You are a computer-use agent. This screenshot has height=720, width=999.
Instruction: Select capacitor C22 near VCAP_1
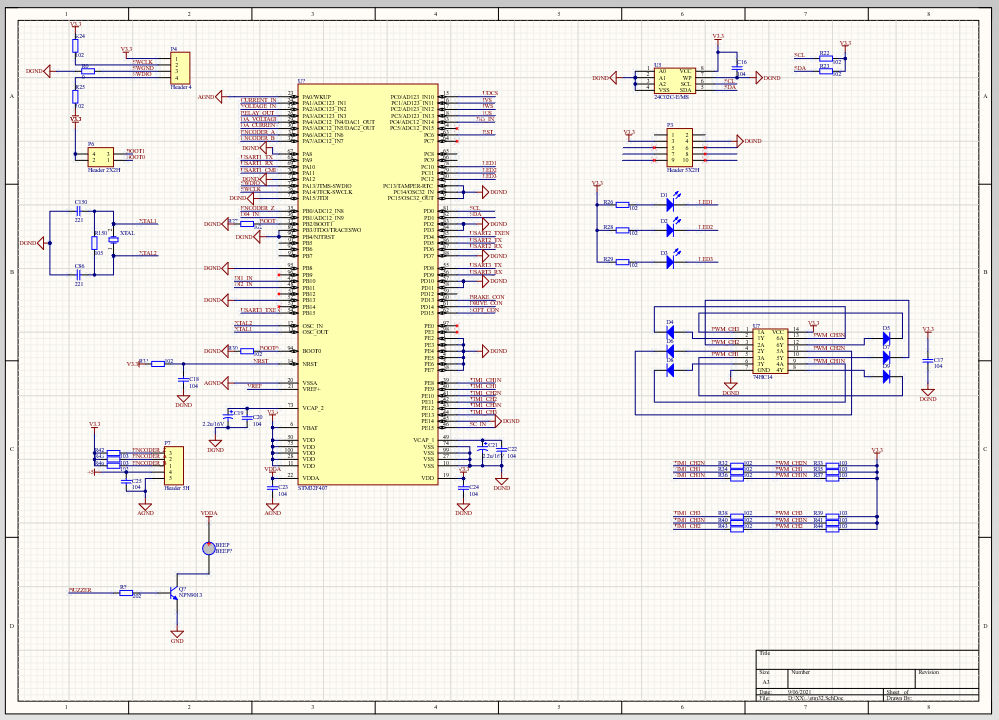point(502,450)
